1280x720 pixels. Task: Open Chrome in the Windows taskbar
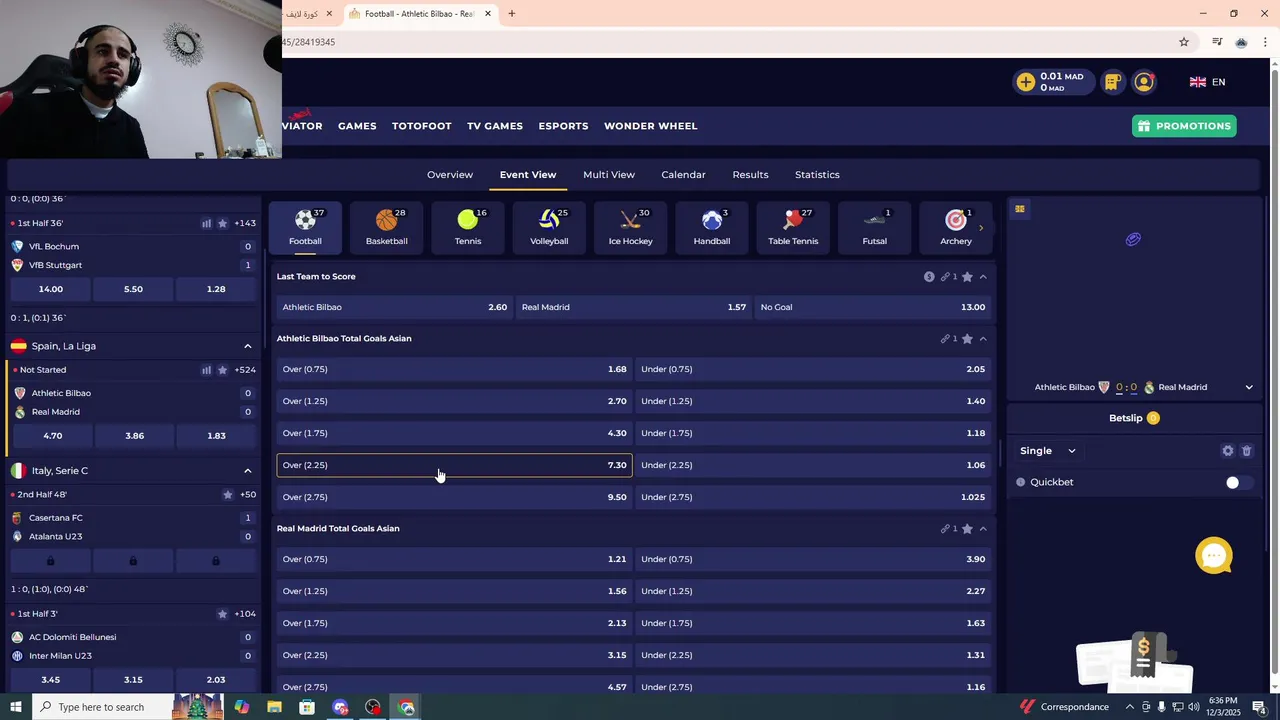coord(406,707)
